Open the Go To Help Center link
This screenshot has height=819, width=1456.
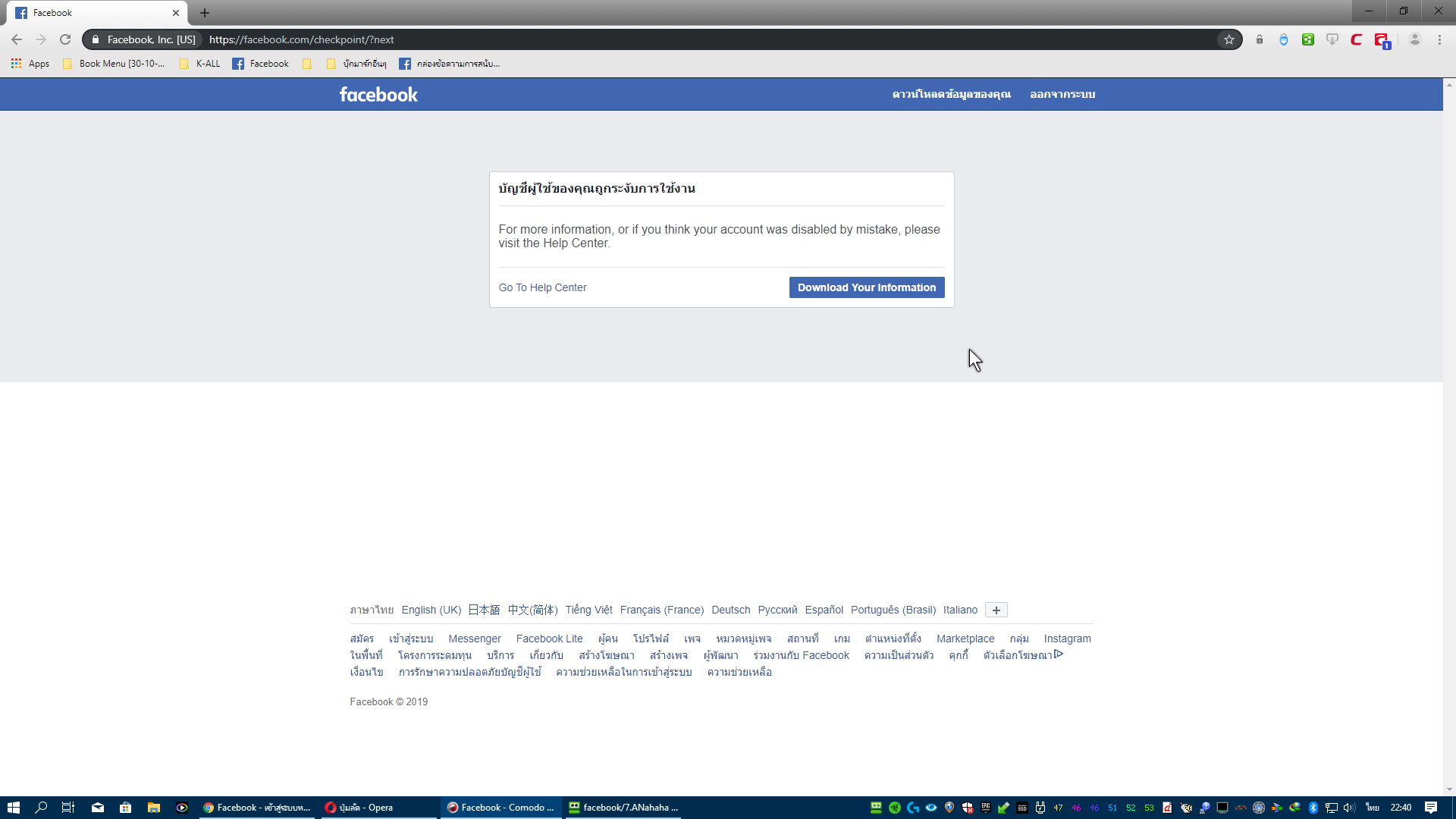point(542,287)
